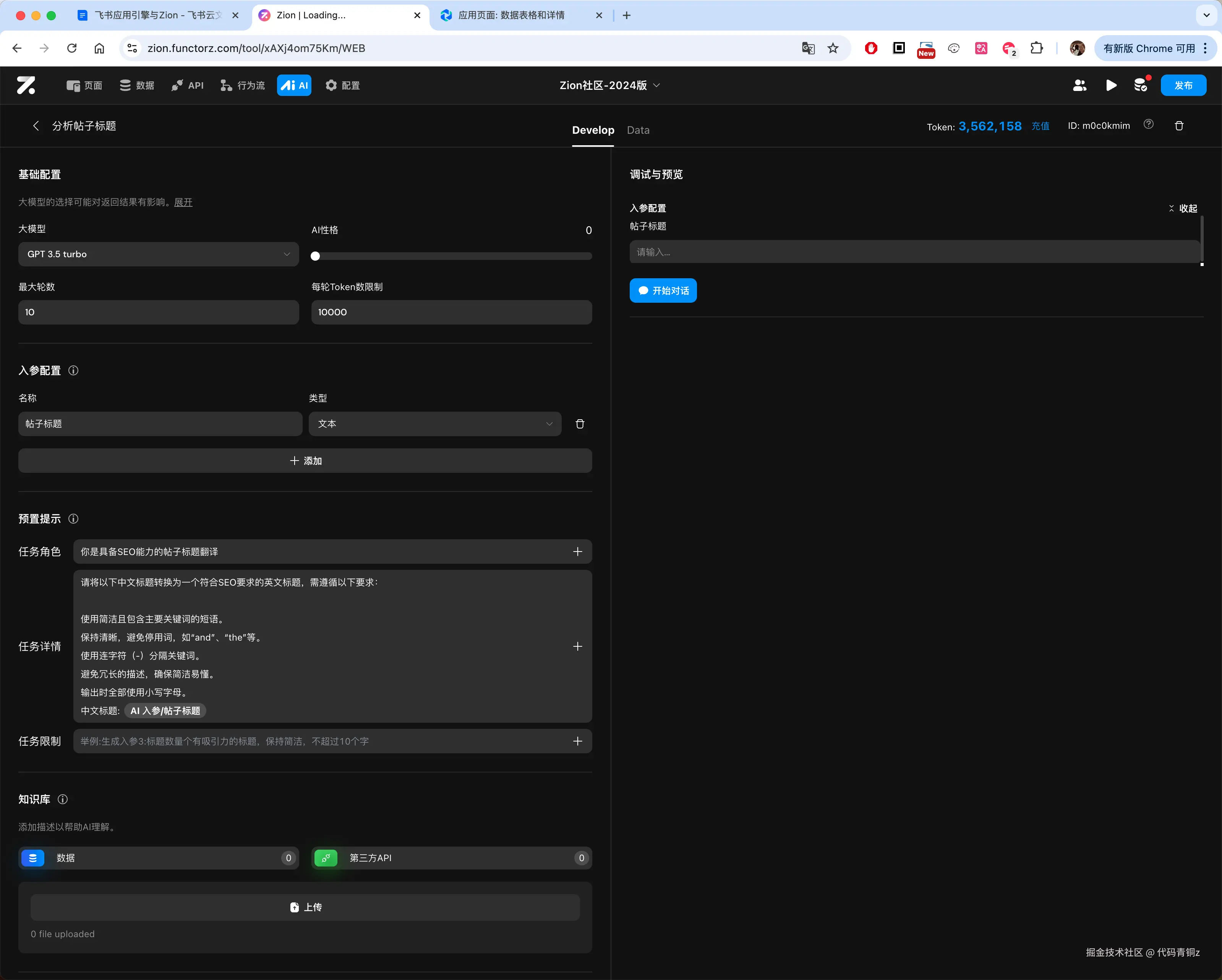This screenshot has height=980, width=1222.
Task: Click the Zion logo icon
Action: tap(26, 85)
